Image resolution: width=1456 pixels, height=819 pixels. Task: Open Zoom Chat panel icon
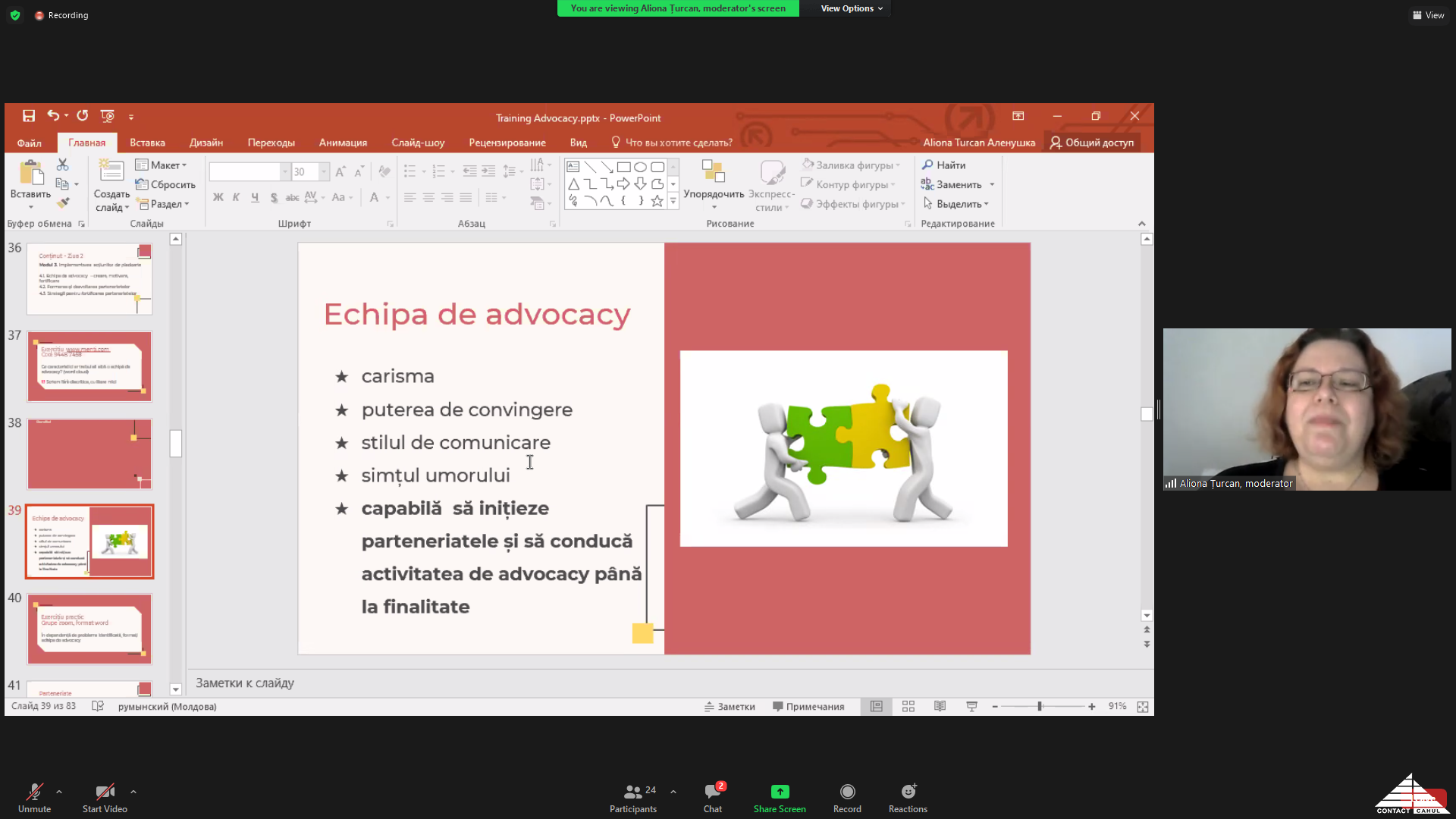713,792
